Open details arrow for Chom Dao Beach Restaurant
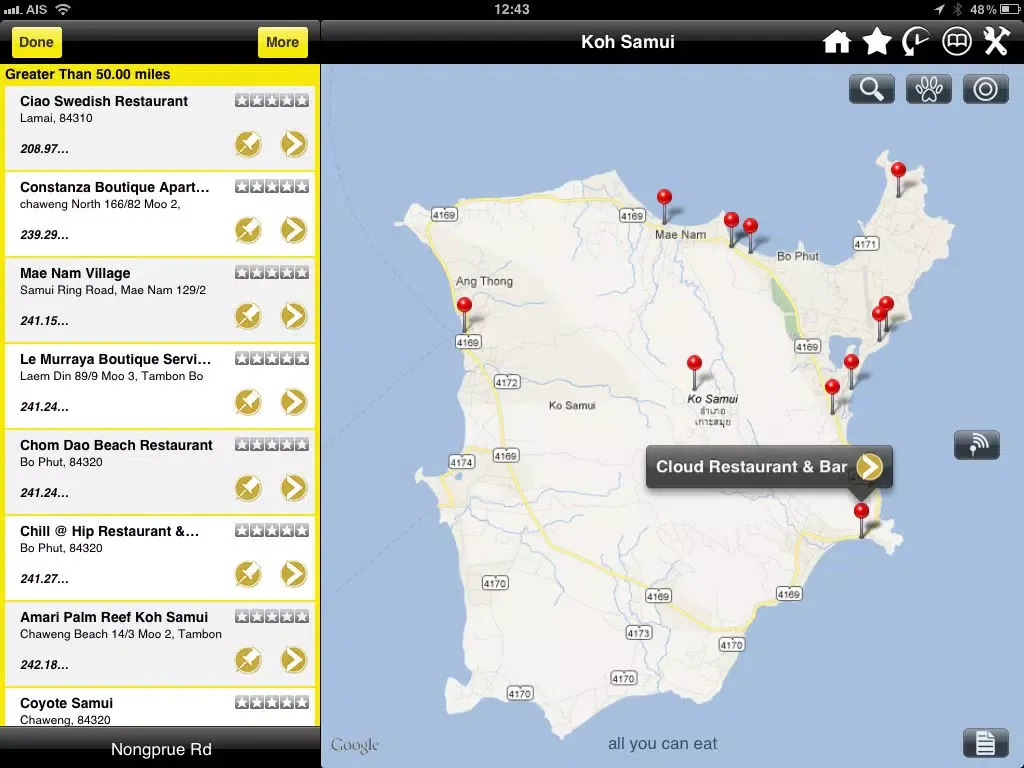 (x=294, y=488)
